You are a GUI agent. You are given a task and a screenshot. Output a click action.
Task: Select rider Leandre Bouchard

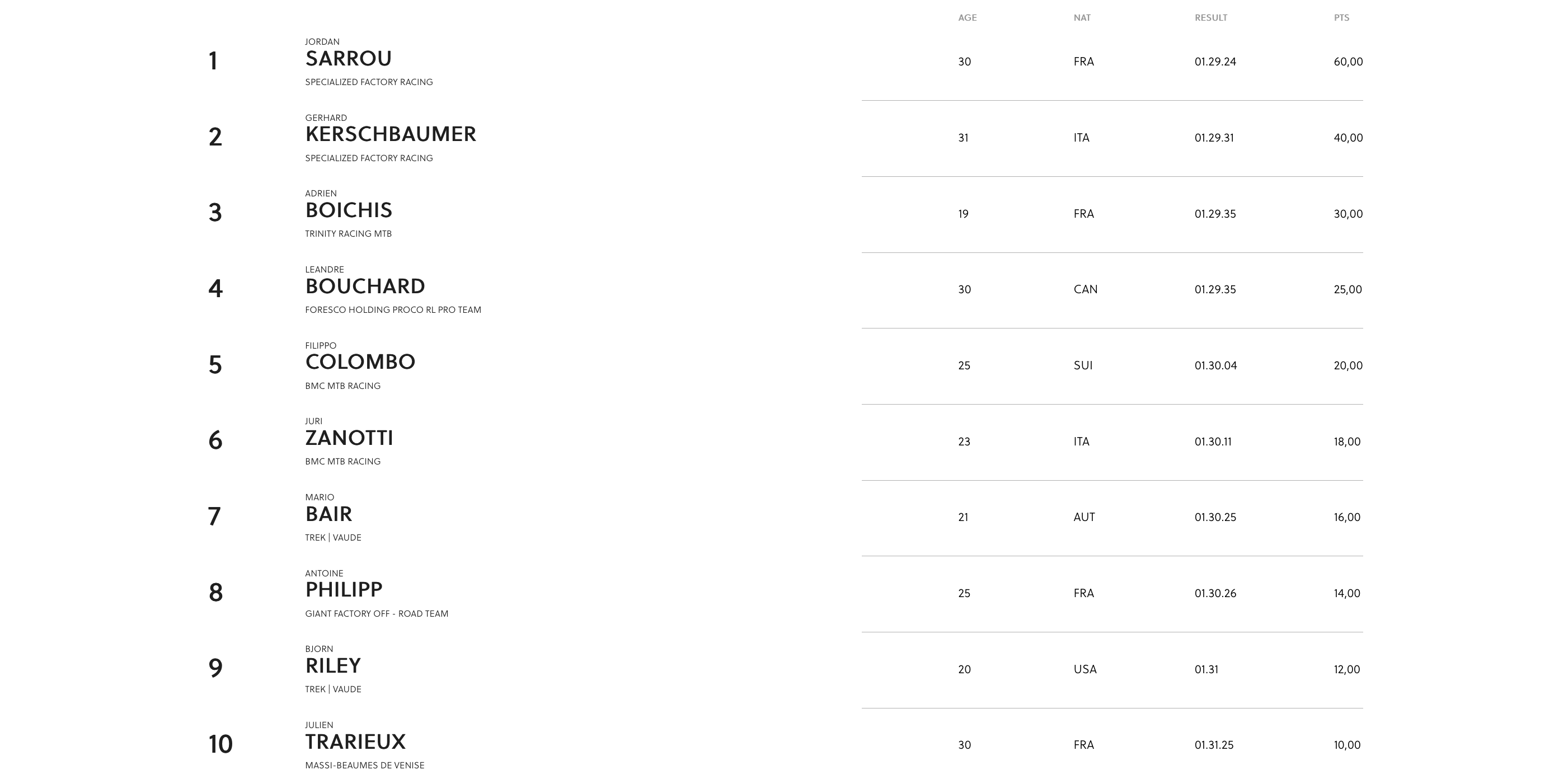tap(365, 287)
